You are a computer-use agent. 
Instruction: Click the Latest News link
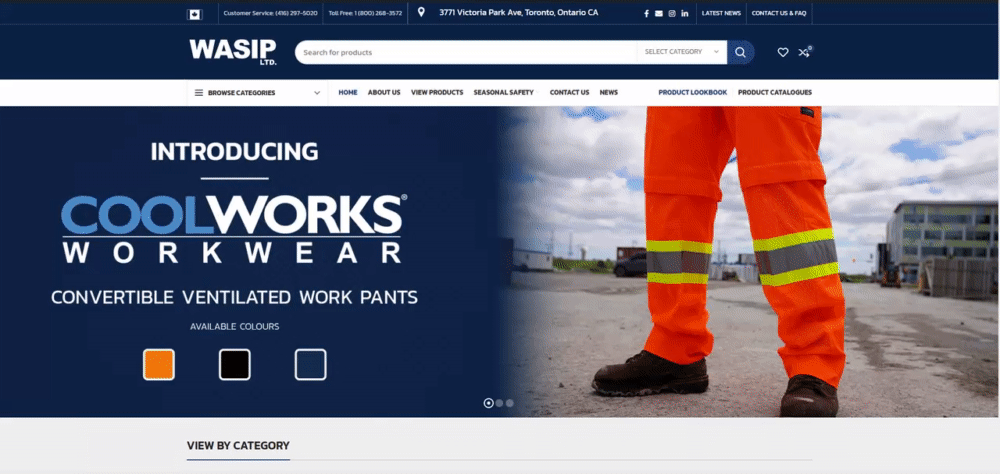721,13
